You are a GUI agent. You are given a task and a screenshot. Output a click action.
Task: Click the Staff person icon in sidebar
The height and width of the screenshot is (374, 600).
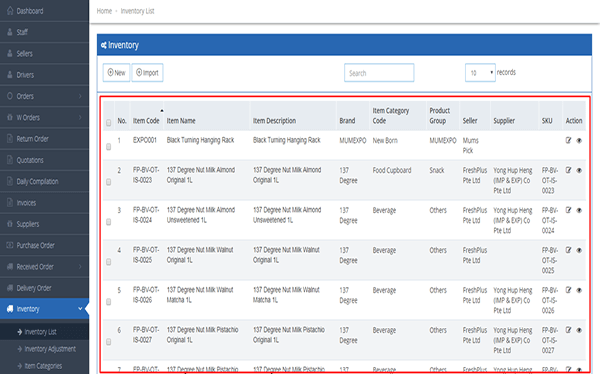point(10,32)
